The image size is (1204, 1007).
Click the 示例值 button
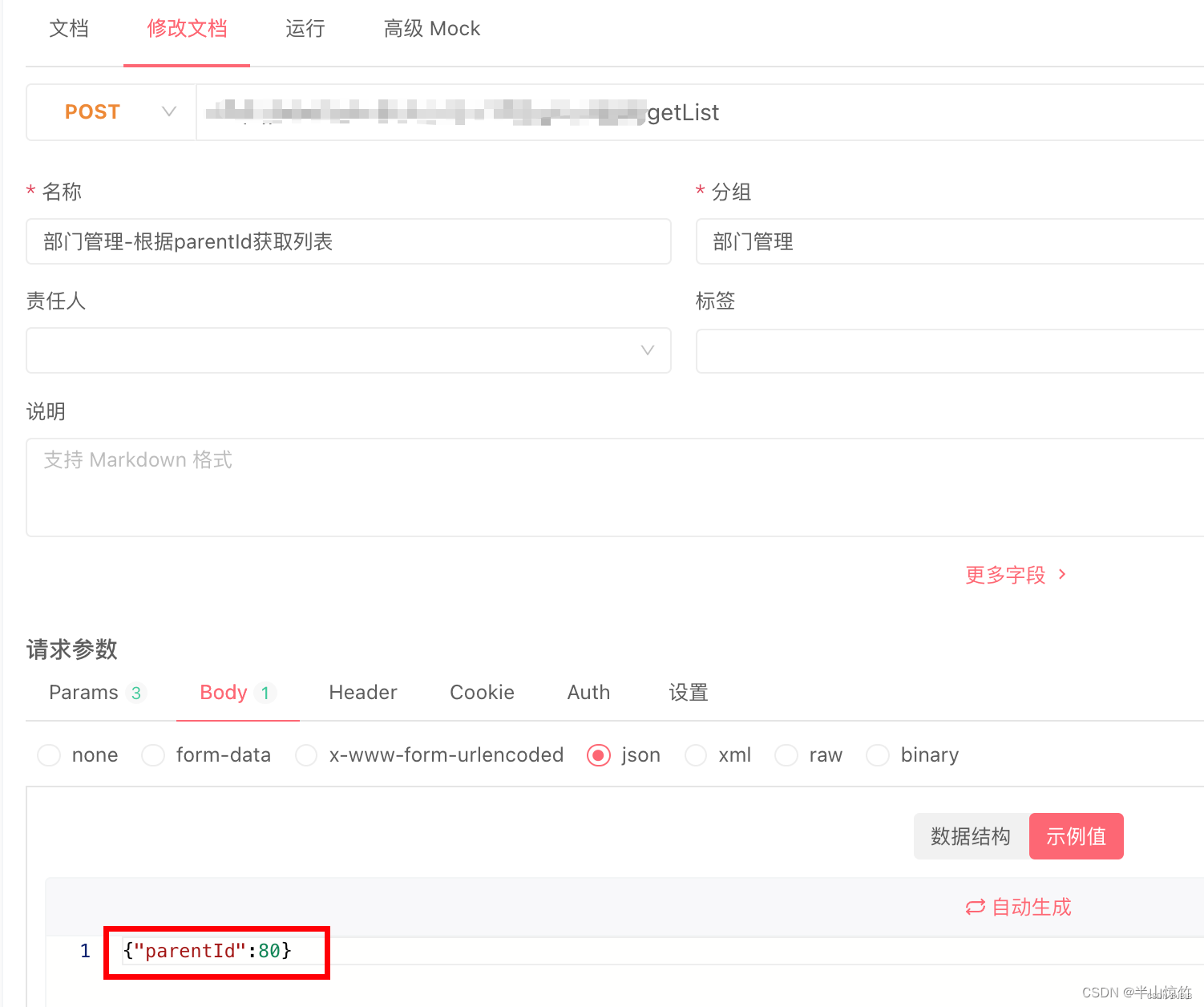[1076, 835]
